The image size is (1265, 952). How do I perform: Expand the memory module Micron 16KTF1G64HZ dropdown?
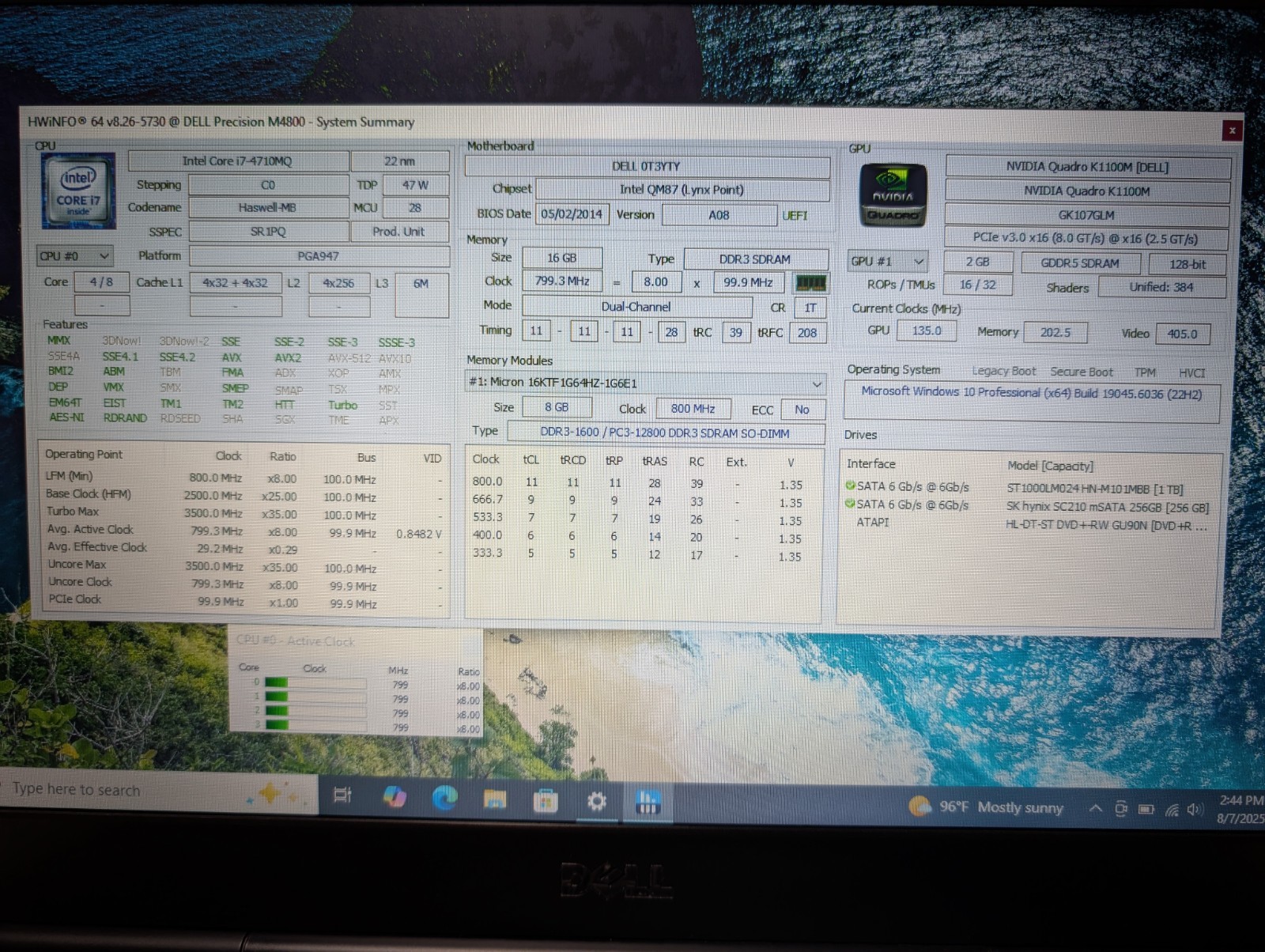(645, 383)
